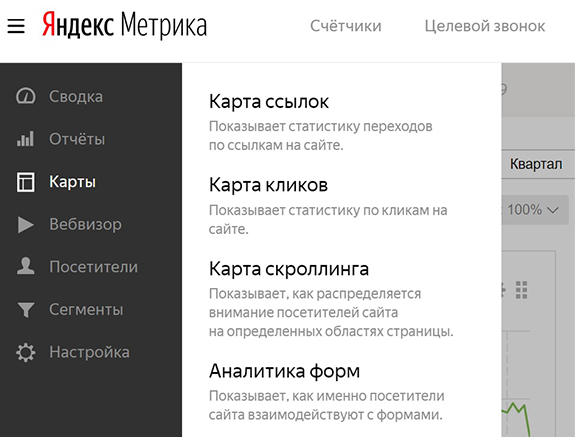Screen dimensions: 576x437
Task: Open the hamburger menu icon
Action: [16, 26]
